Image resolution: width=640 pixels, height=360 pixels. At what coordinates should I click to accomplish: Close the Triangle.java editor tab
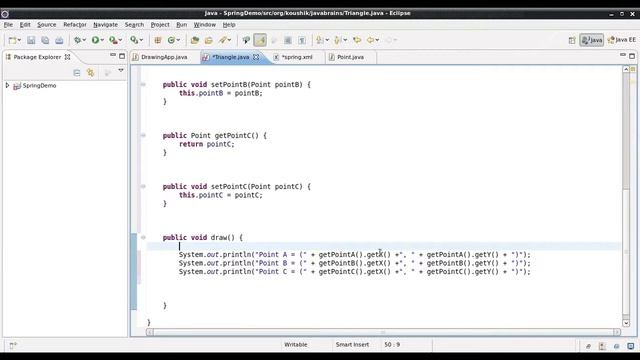tap(256, 57)
